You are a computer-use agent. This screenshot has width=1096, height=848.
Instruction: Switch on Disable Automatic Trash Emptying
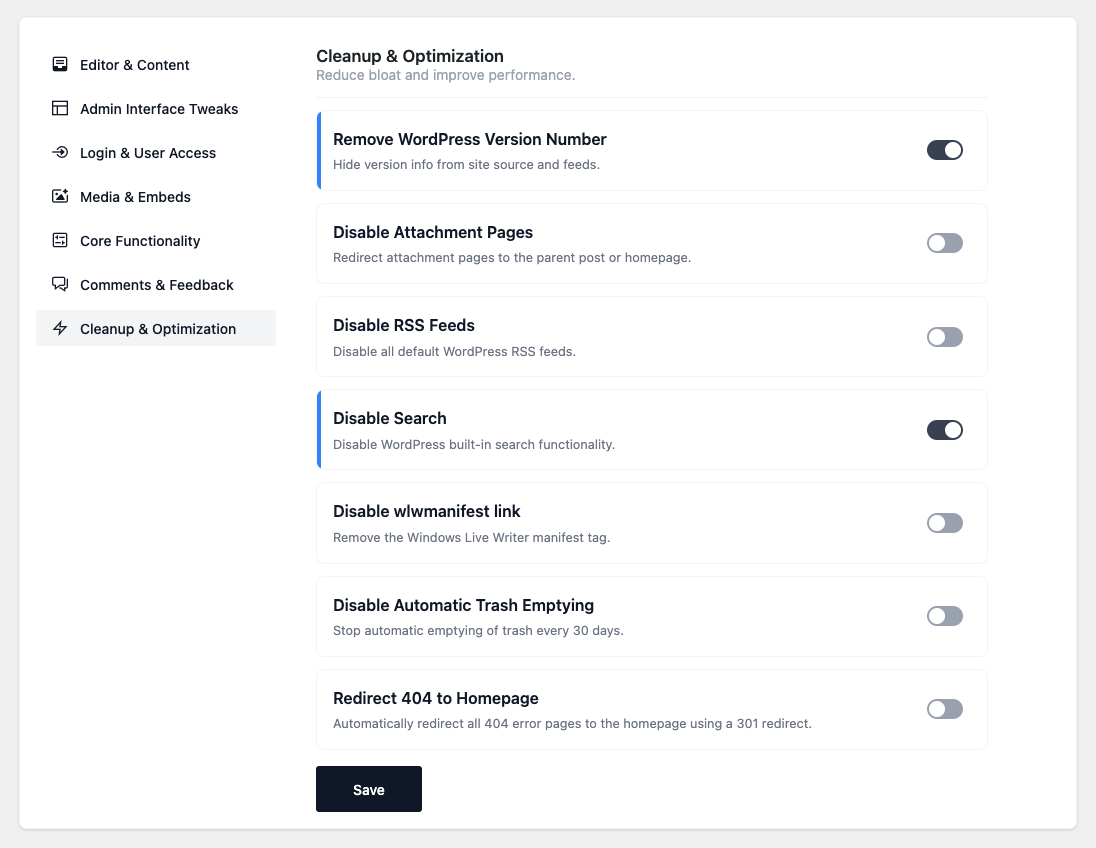pos(944,616)
